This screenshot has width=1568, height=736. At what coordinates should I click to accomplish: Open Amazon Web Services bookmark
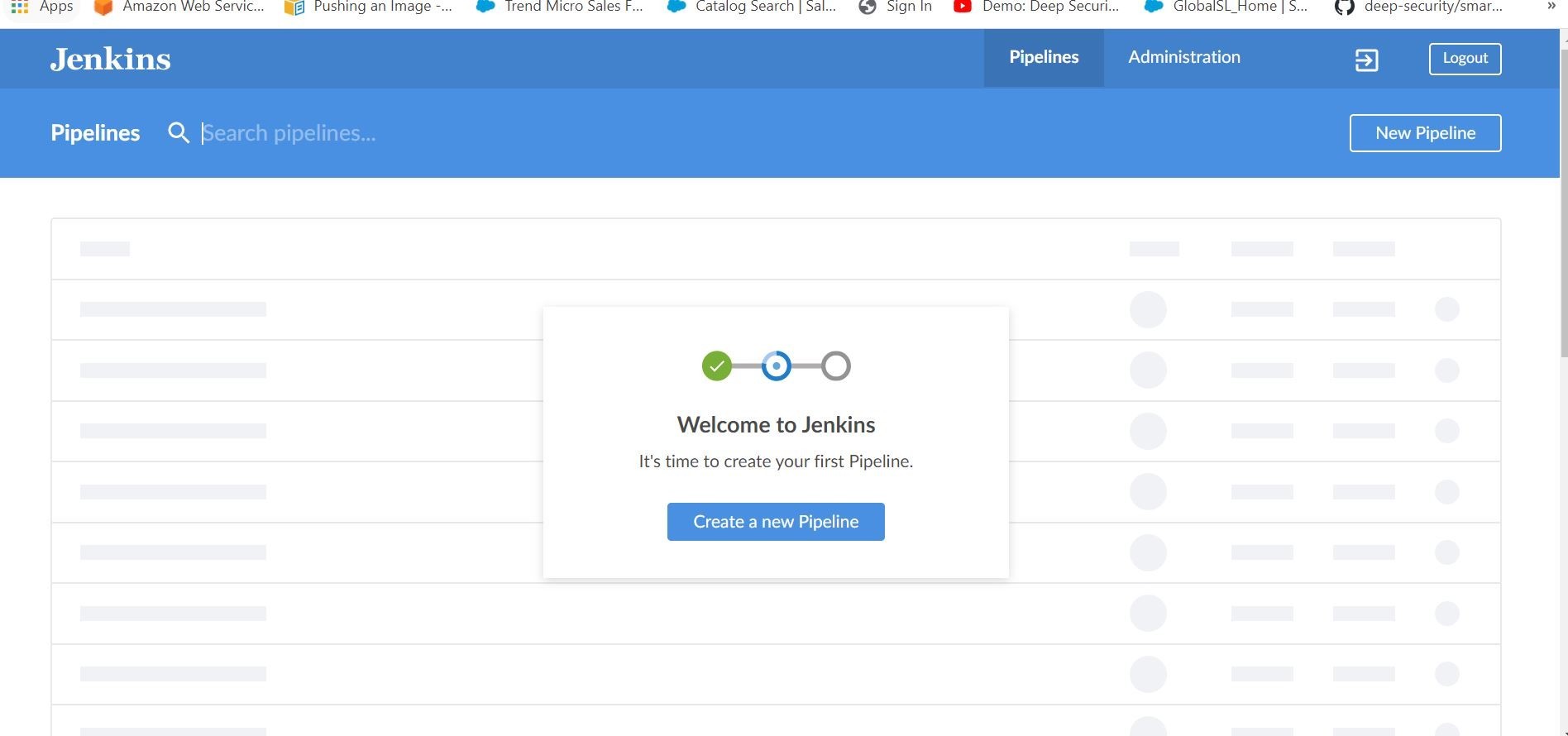pyautogui.click(x=179, y=7)
